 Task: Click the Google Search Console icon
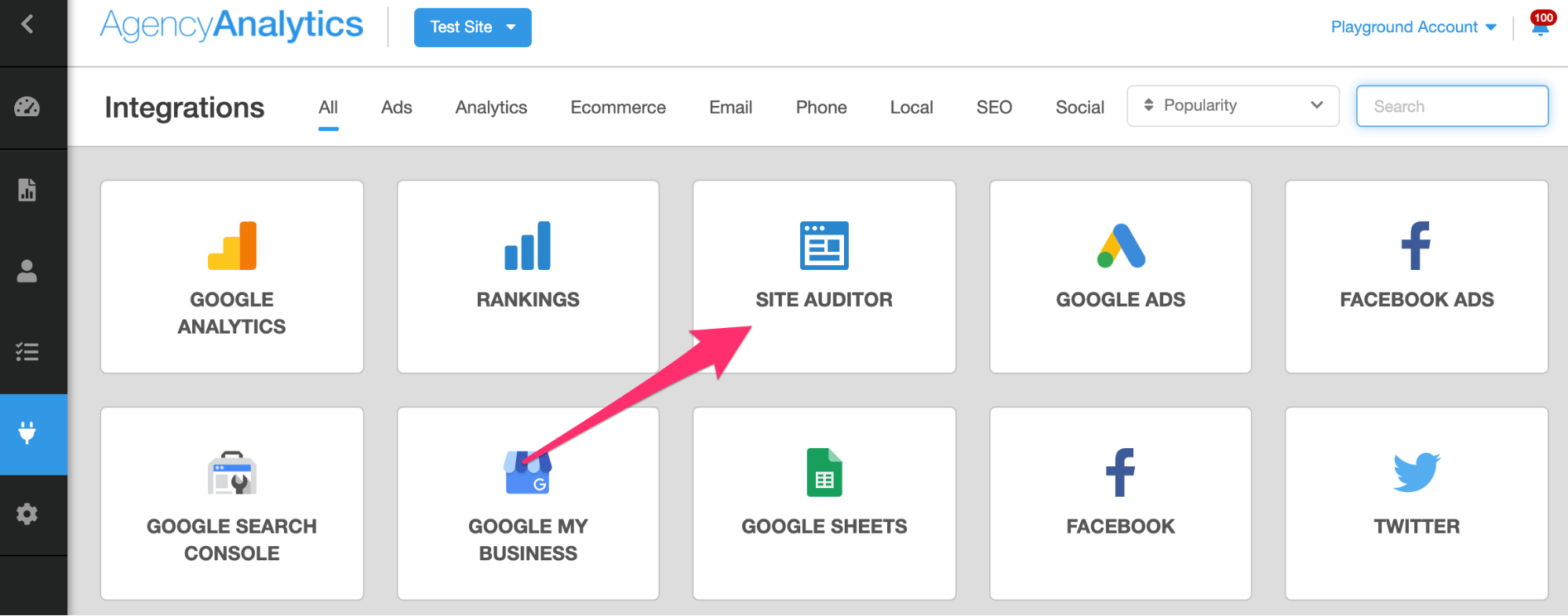[x=232, y=473]
